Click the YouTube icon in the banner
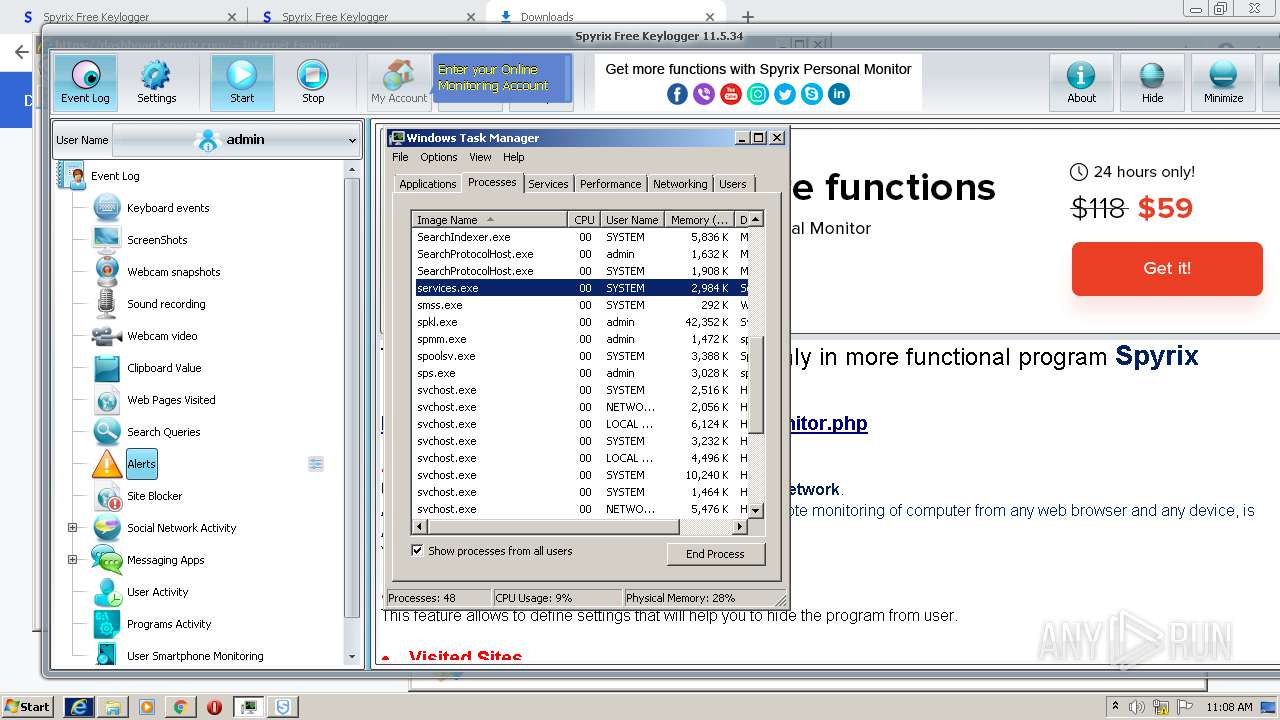The height and width of the screenshot is (720, 1280). (x=731, y=94)
